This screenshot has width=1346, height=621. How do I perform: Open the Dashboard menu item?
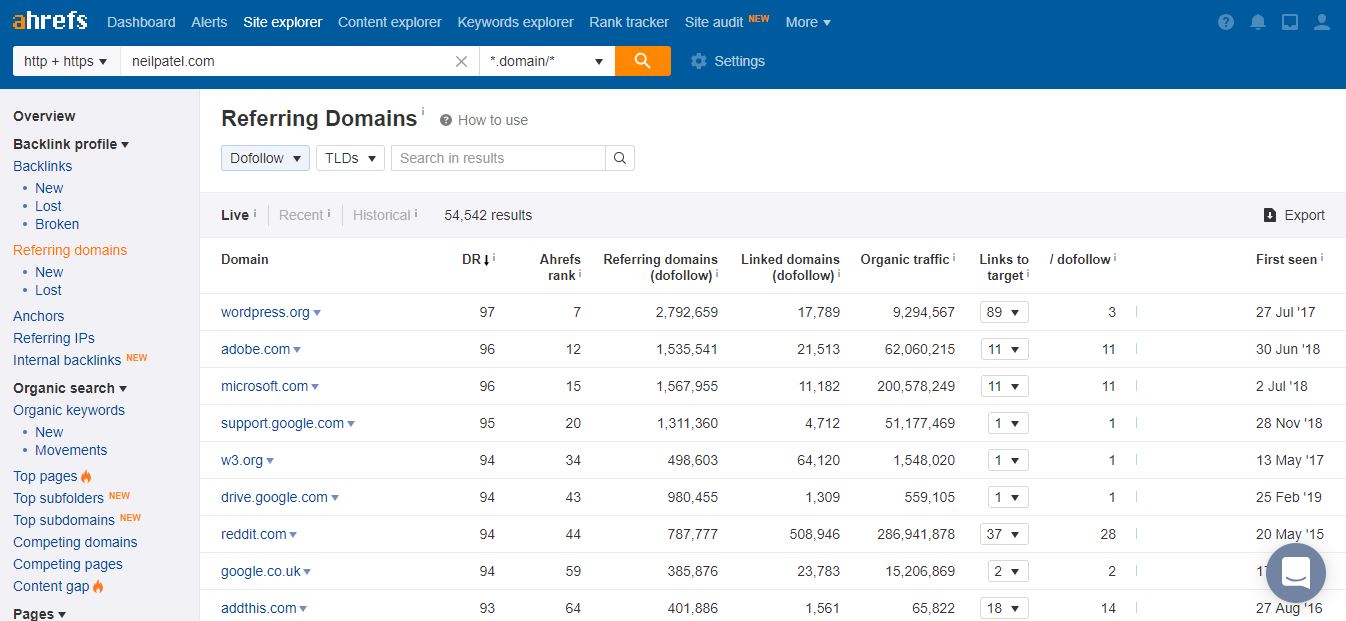[141, 22]
